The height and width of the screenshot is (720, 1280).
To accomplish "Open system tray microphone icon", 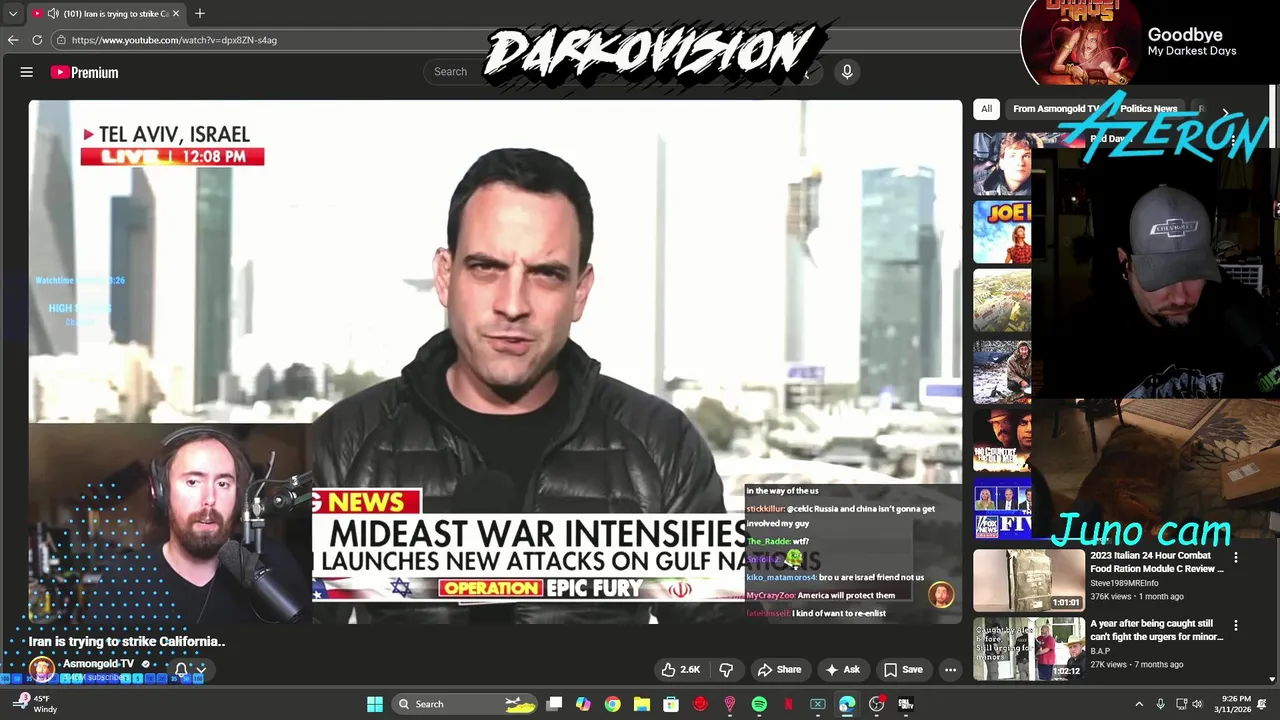I will coord(1160,704).
